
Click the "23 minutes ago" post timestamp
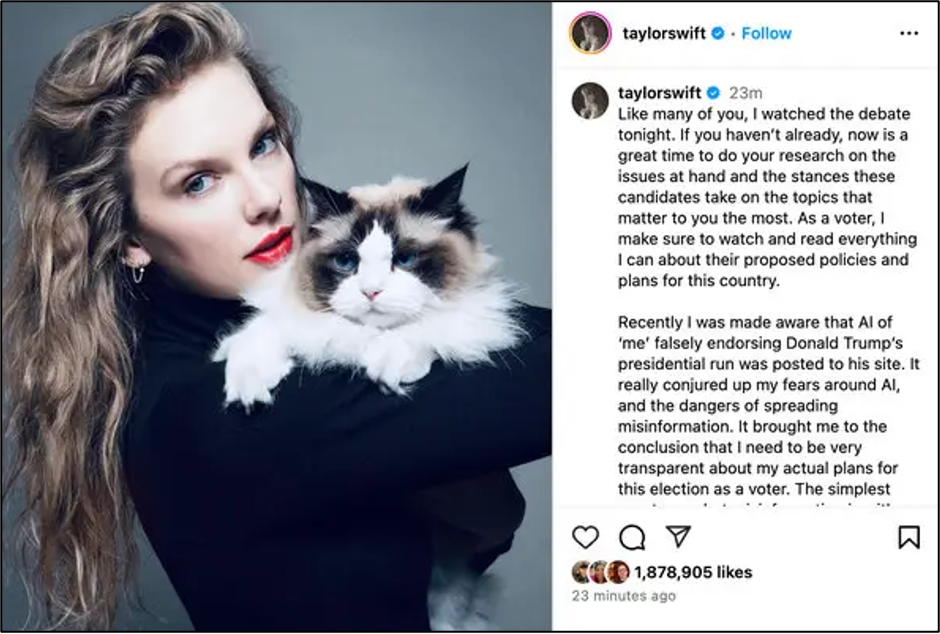point(623,596)
